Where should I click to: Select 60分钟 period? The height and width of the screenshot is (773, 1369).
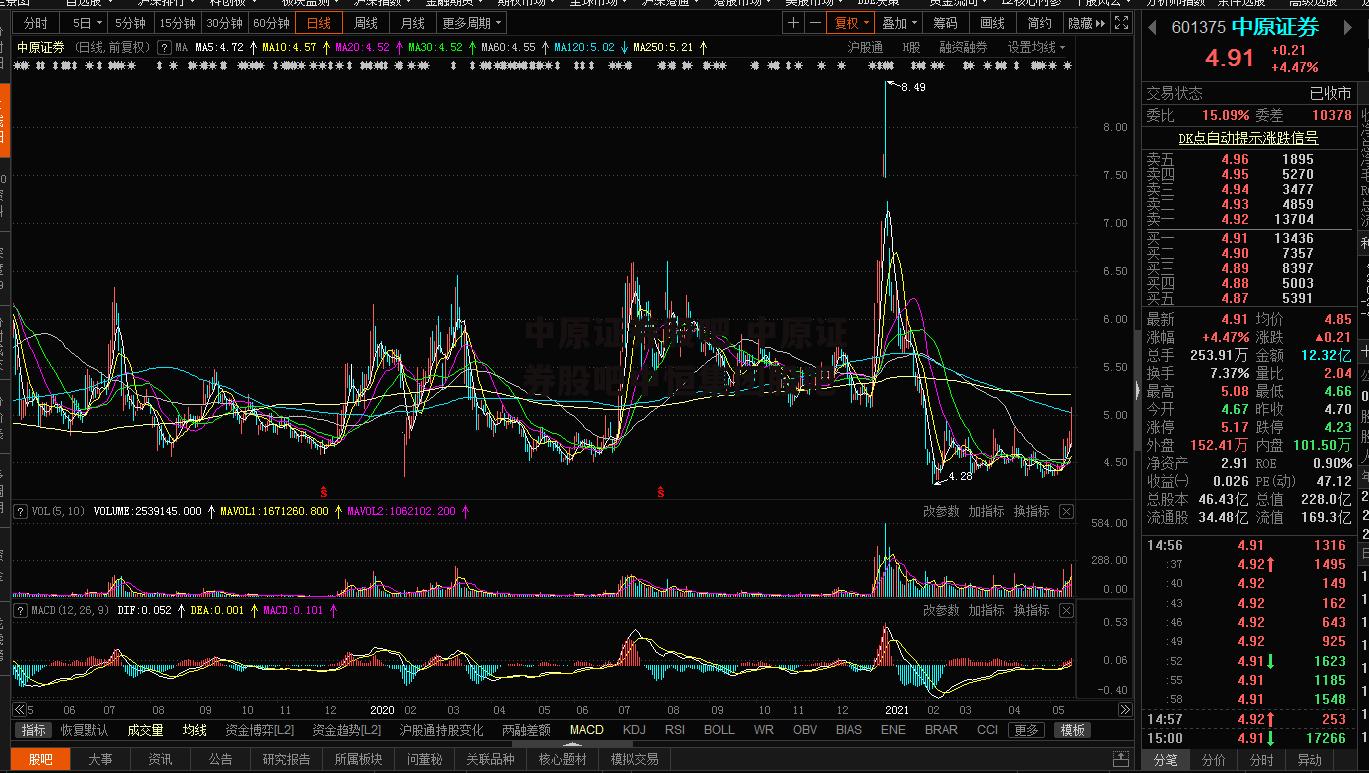click(x=270, y=23)
